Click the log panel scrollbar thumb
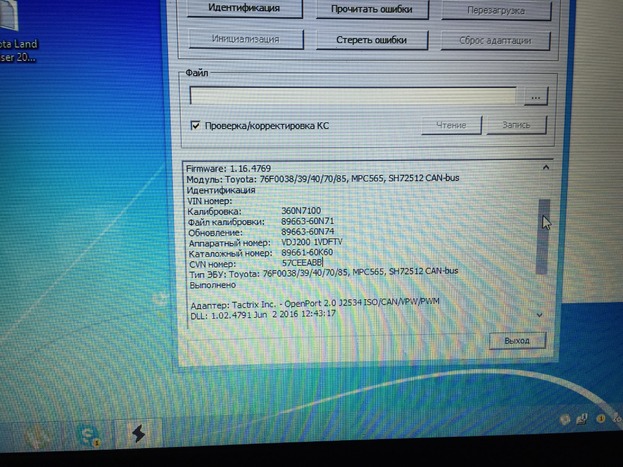 543,235
